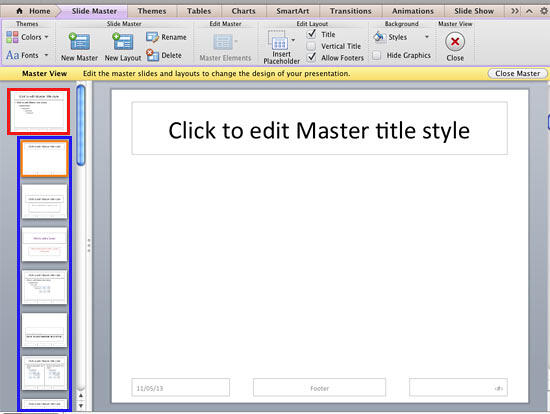Select the slide master thumbnail at top
This screenshot has height=414, width=550.
(39, 111)
